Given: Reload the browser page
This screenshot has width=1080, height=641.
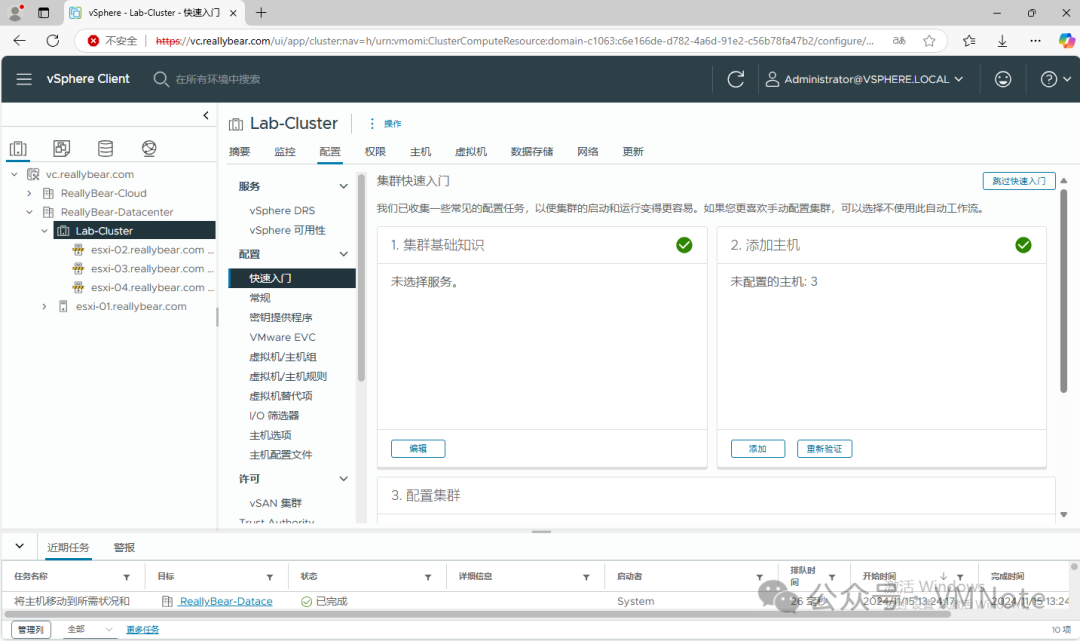Looking at the screenshot, I should click(52, 41).
